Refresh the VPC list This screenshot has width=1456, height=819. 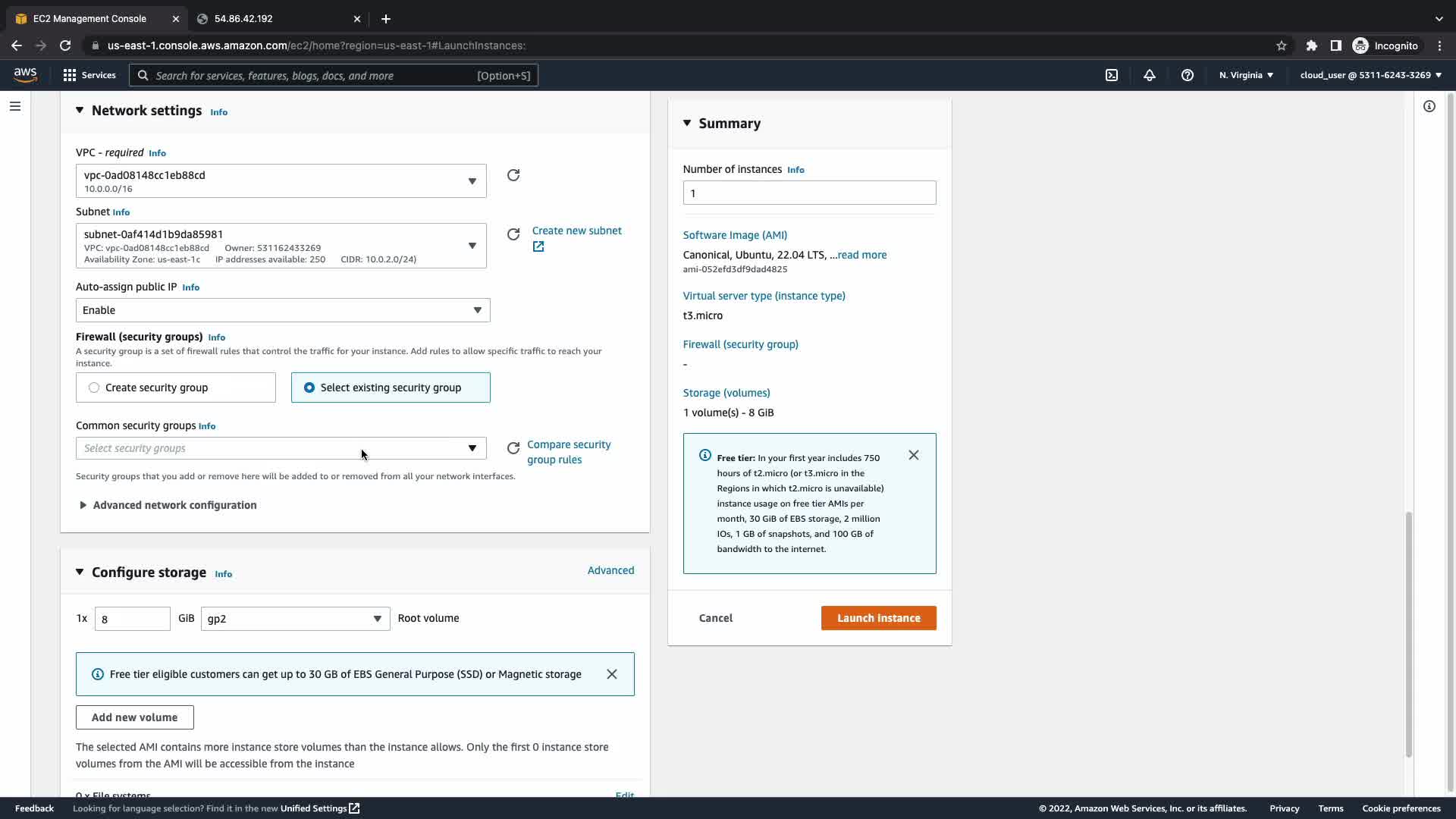tap(513, 175)
